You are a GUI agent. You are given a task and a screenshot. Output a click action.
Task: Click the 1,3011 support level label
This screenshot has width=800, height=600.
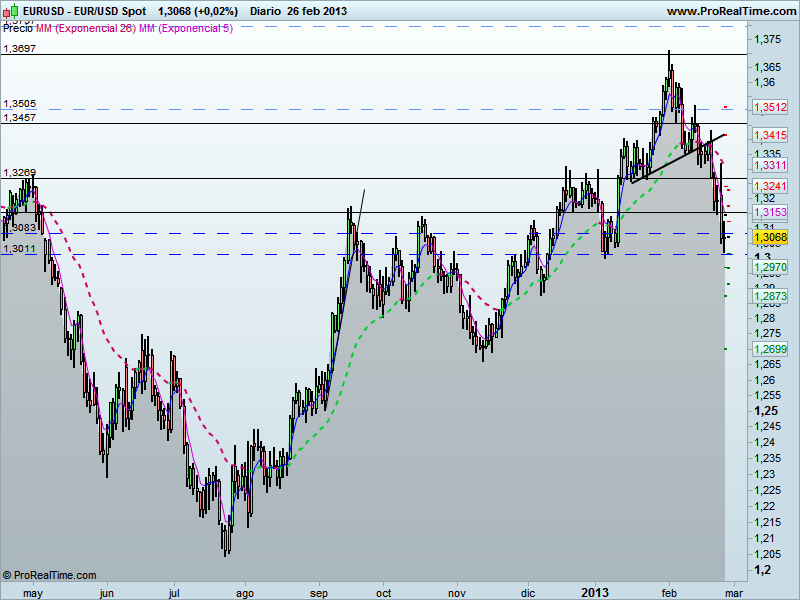(x=19, y=249)
